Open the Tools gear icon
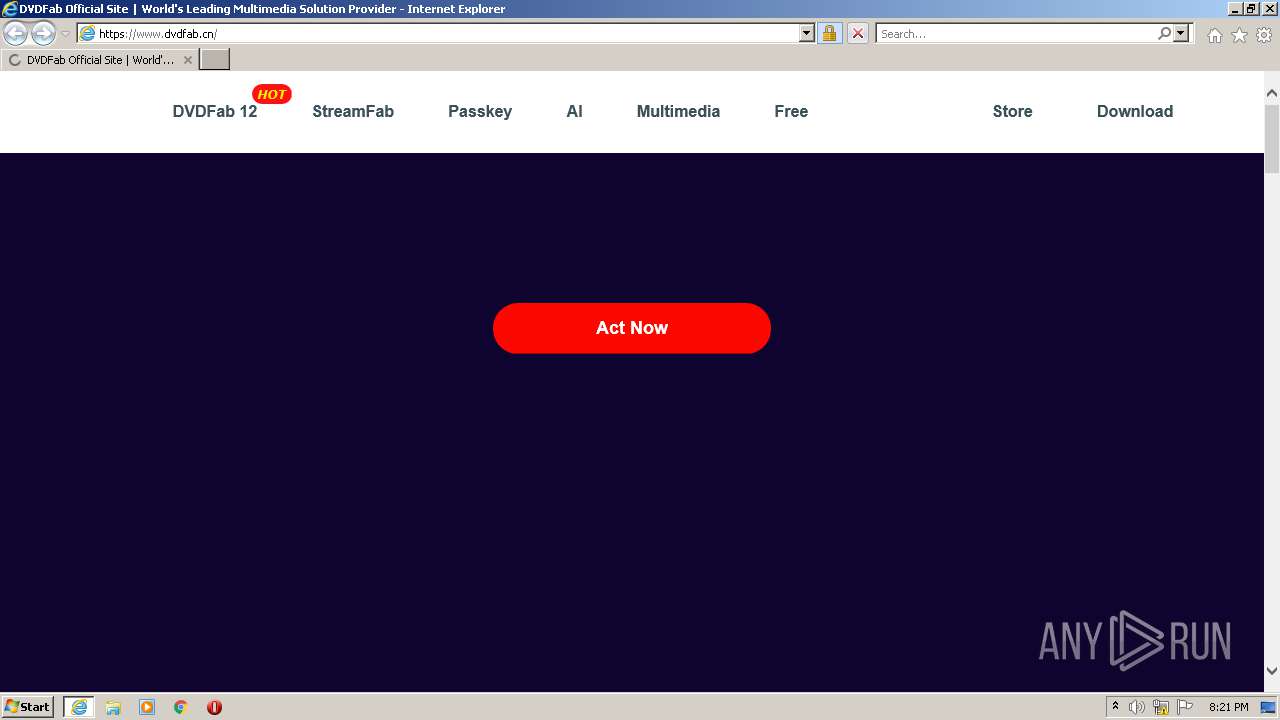The height and width of the screenshot is (720, 1280). pos(1264,35)
